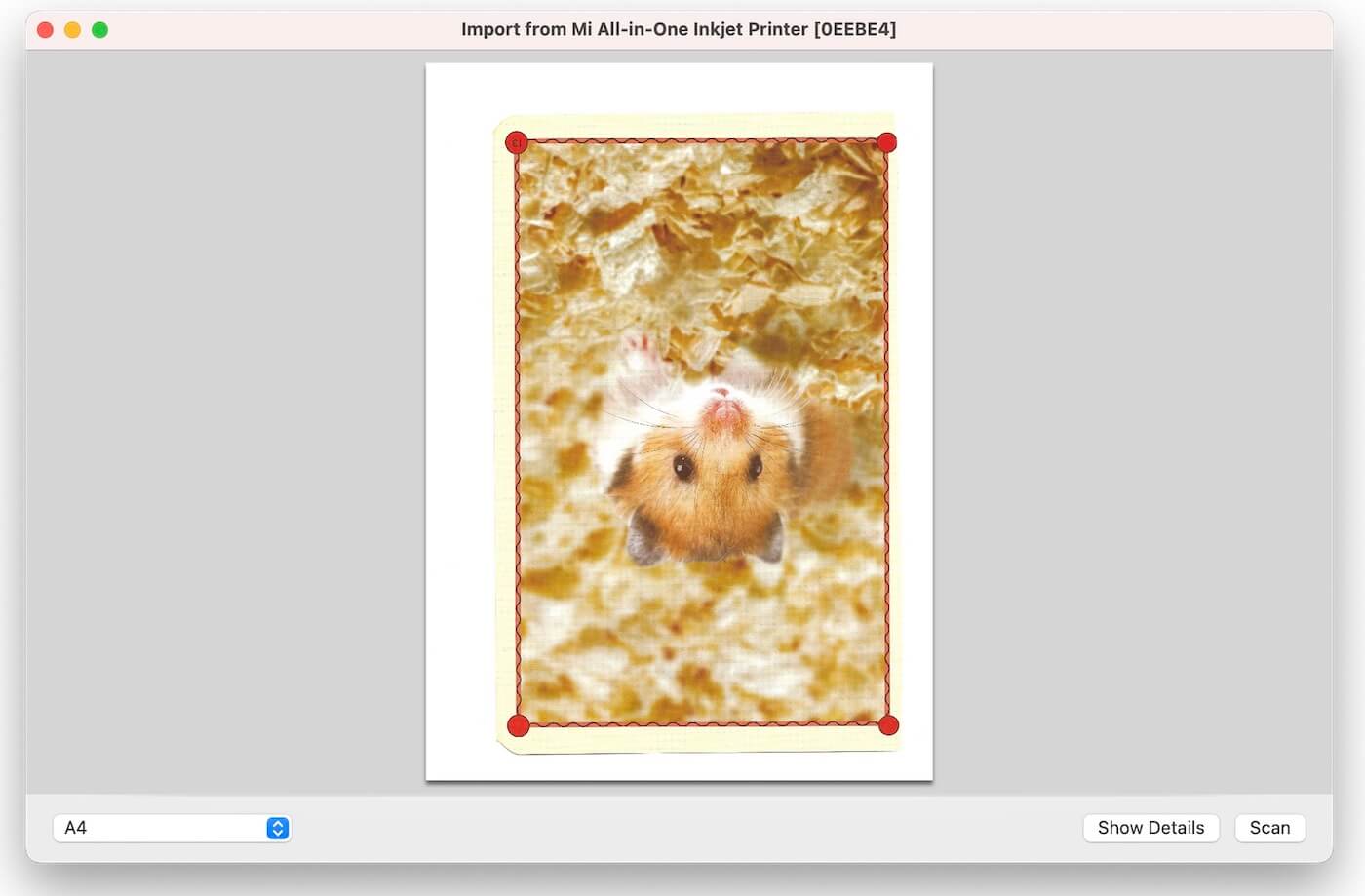Viewport: 1365px width, 896px height.
Task: Click the Show Details button
Action: click(x=1151, y=828)
